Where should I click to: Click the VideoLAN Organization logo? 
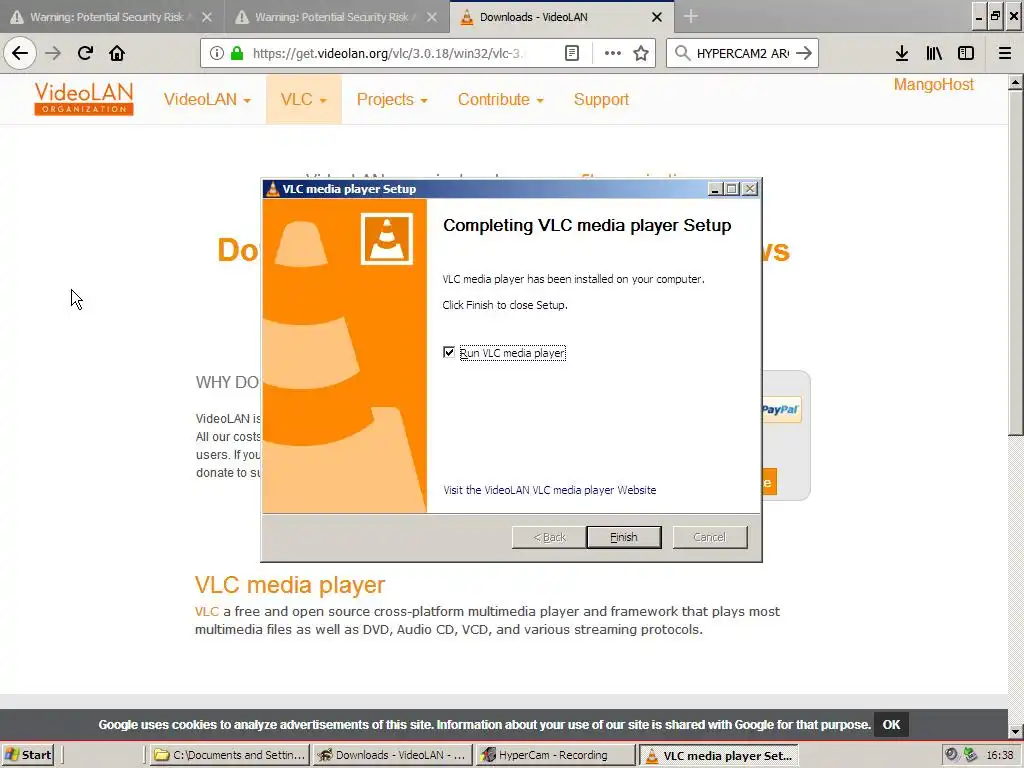pyautogui.click(x=84, y=99)
